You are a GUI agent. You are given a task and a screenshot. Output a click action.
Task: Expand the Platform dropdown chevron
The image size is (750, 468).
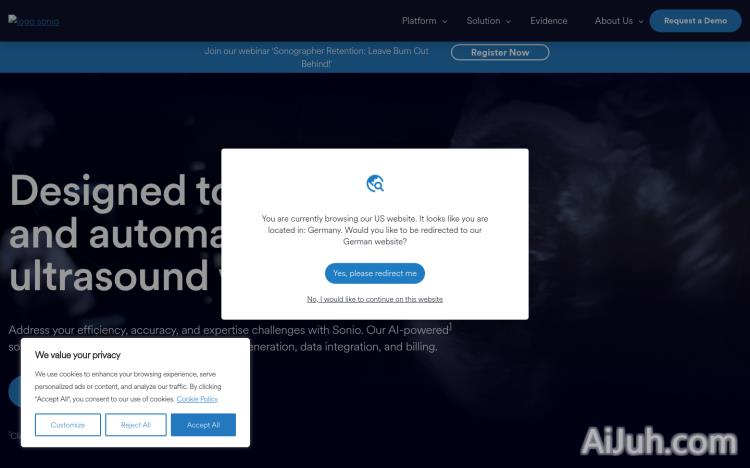(444, 21)
